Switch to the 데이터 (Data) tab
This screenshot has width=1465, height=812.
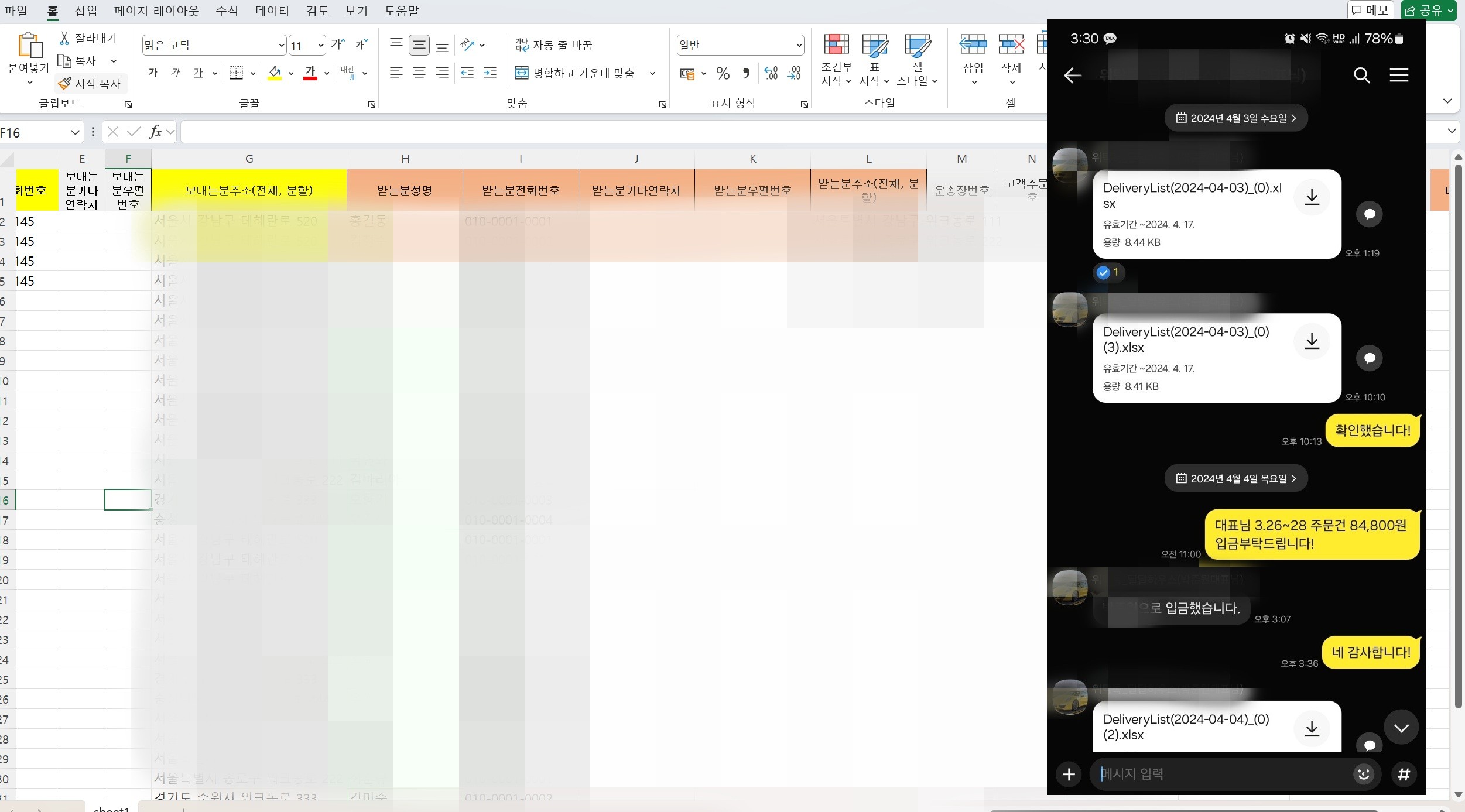pos(272,11)
